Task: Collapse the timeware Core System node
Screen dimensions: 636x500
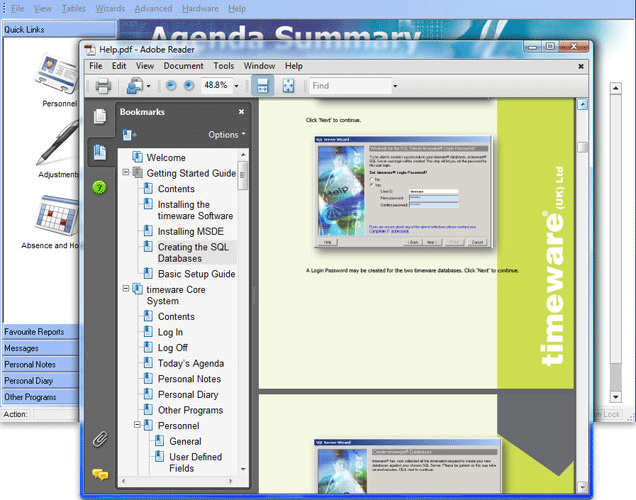Action: [x=126, y=289]
